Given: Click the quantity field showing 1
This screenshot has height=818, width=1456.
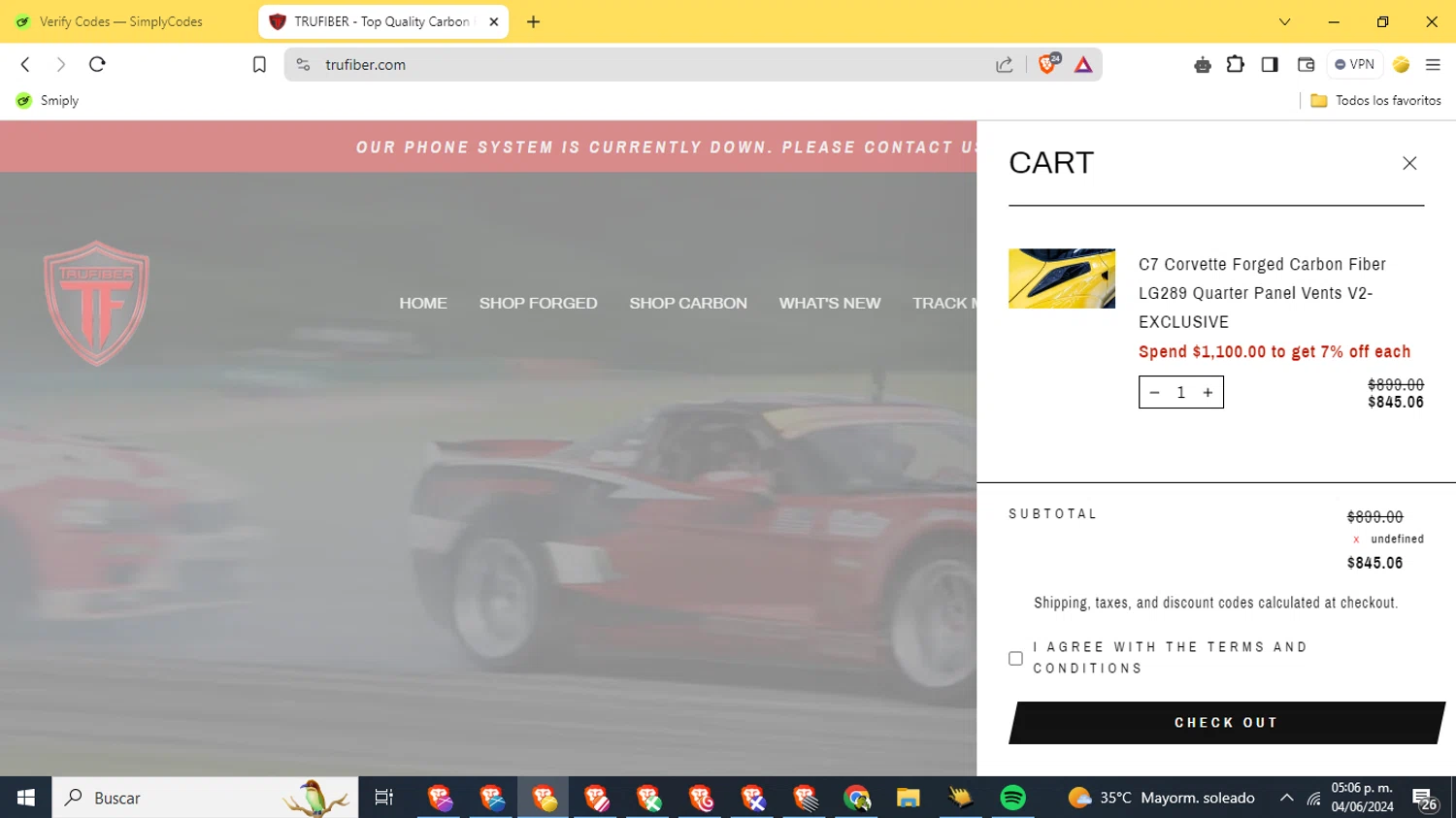Looking at the screenshot, I should (x=1181, y=393).
